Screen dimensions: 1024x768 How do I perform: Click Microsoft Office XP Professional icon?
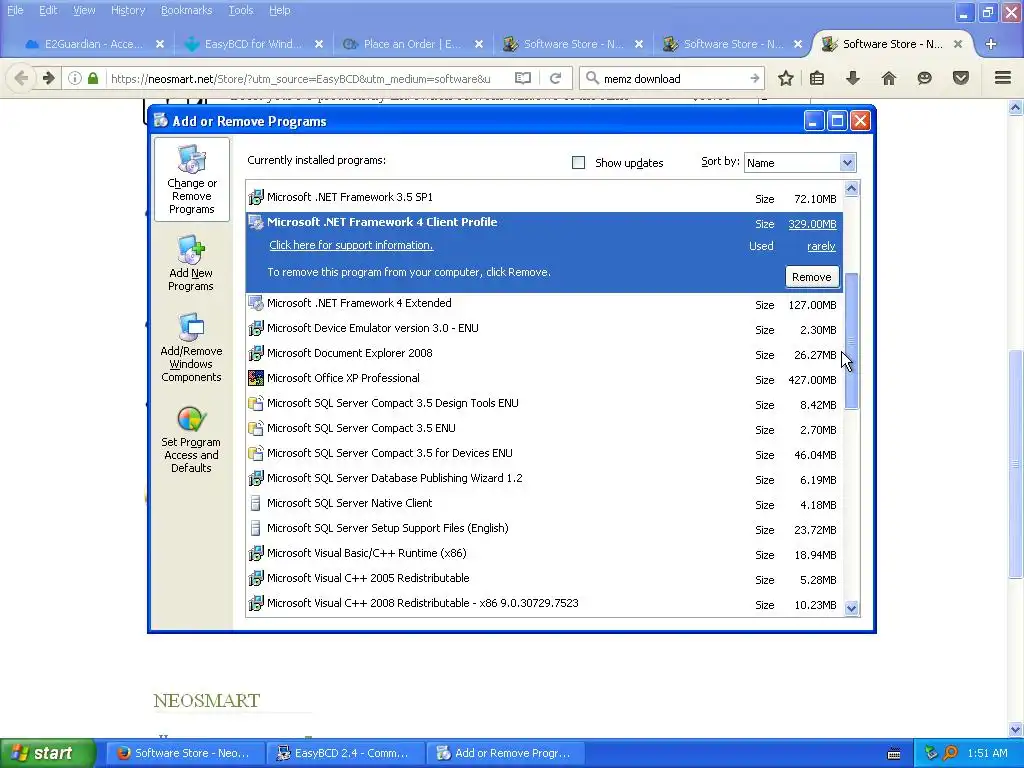point(256,378)
